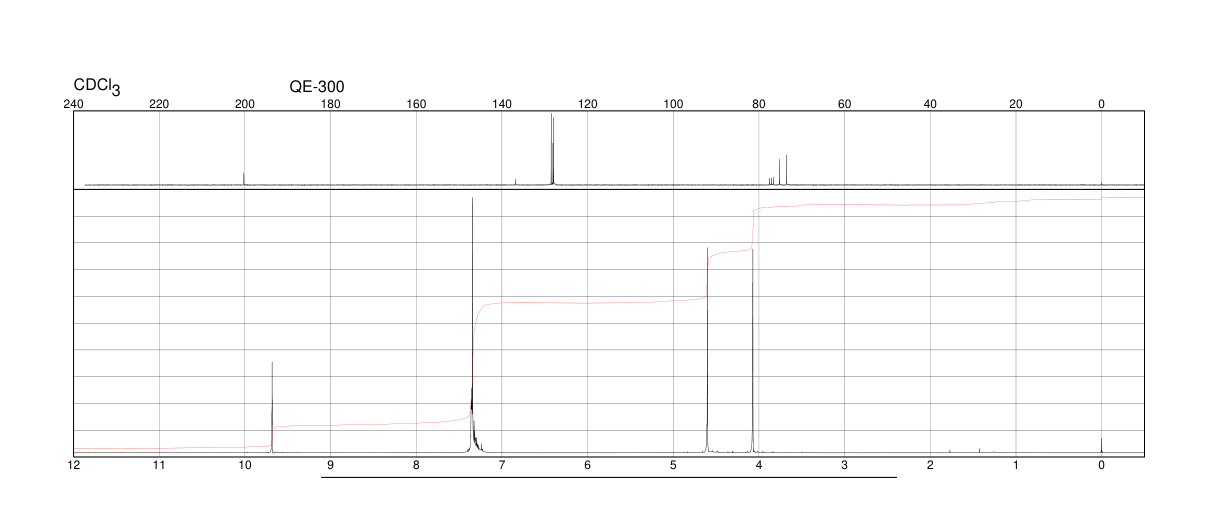The image size is (1224, 528).
Task: Click the carbon peak near 73 ppm
Action: click(x=787, y=170)
